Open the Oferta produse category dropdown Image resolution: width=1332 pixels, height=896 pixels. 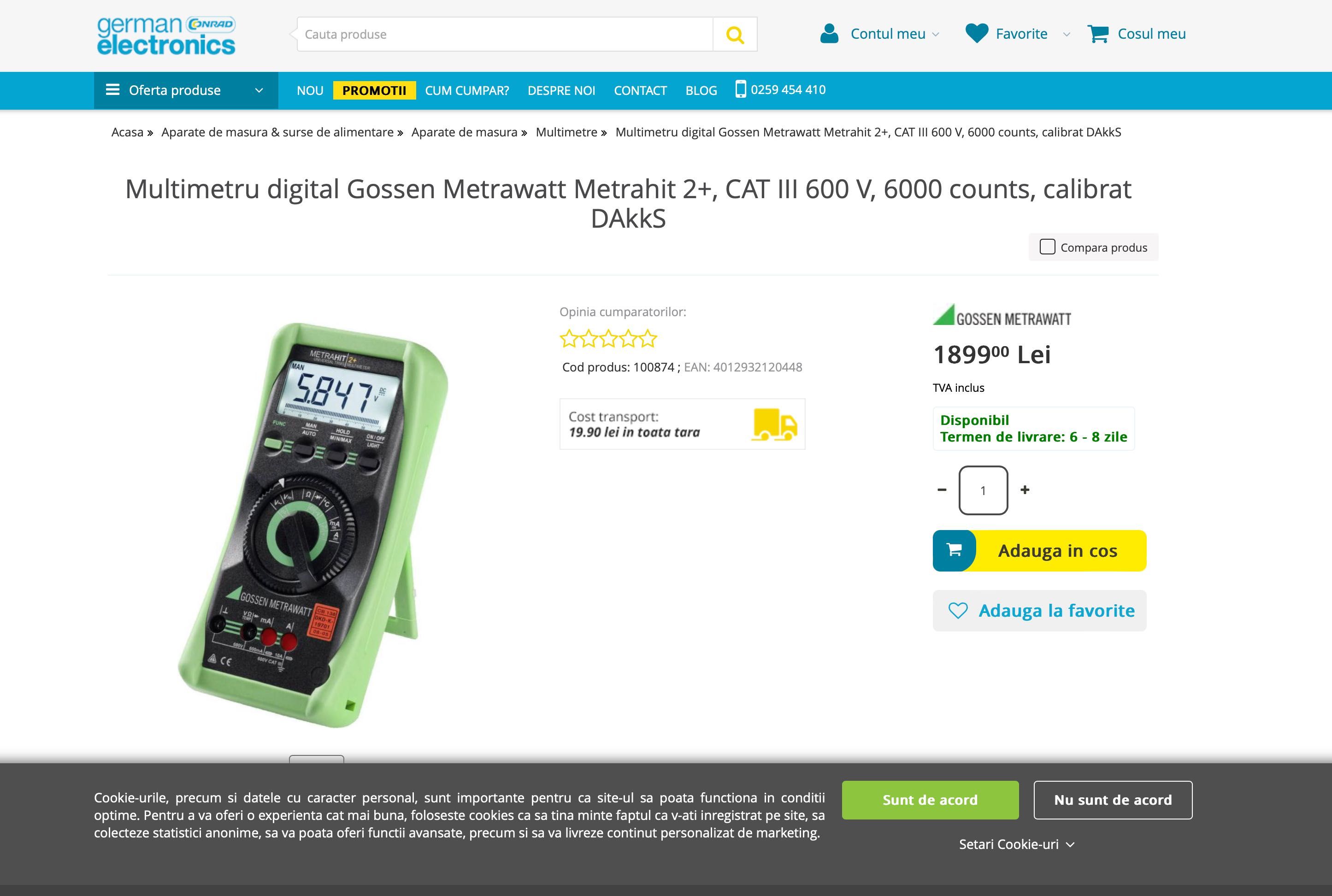(x=186, y=90)
